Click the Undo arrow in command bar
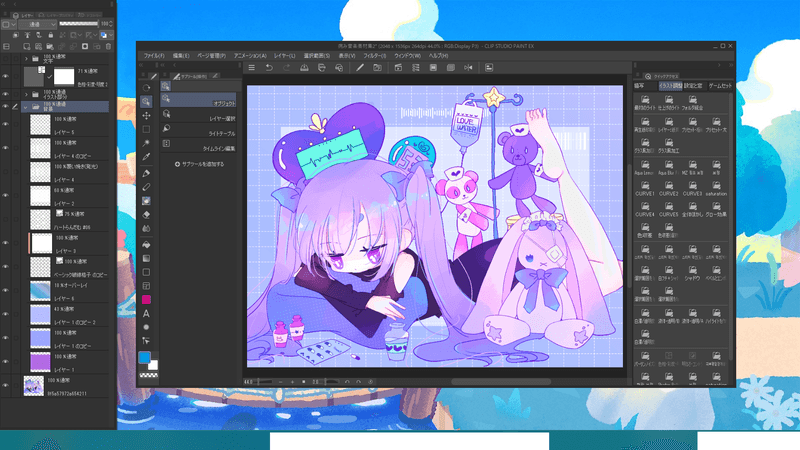The height and width of the screenshot is (450, 800). pos(268,67)
